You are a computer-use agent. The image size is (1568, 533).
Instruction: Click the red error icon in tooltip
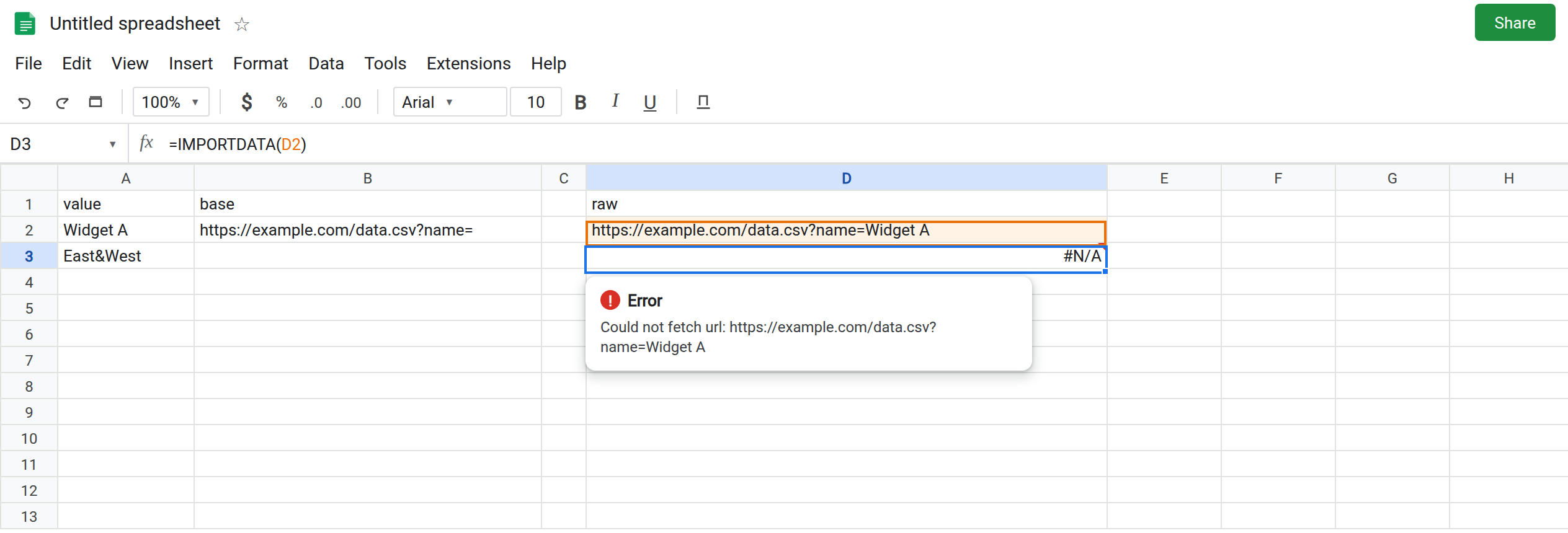[610, 301]
